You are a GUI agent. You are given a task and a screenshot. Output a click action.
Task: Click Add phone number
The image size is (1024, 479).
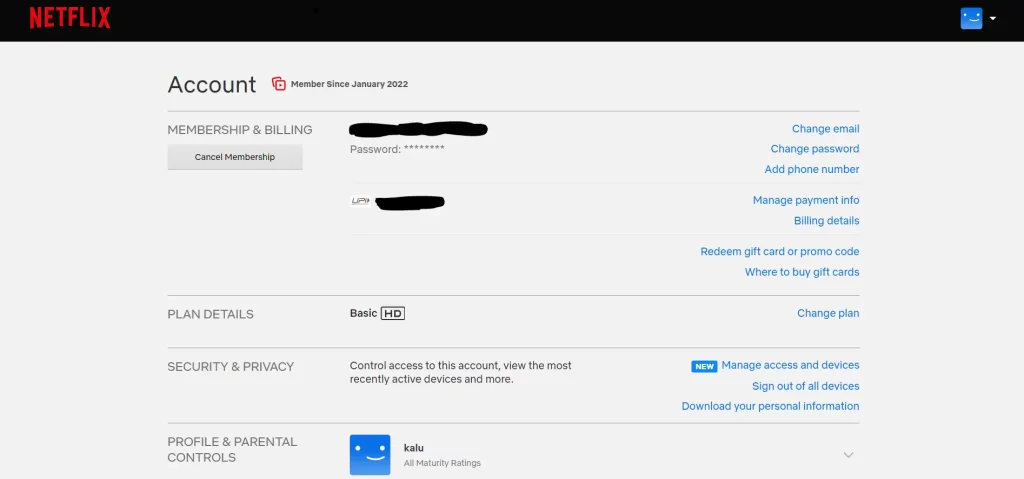click(x=812, y=169)
